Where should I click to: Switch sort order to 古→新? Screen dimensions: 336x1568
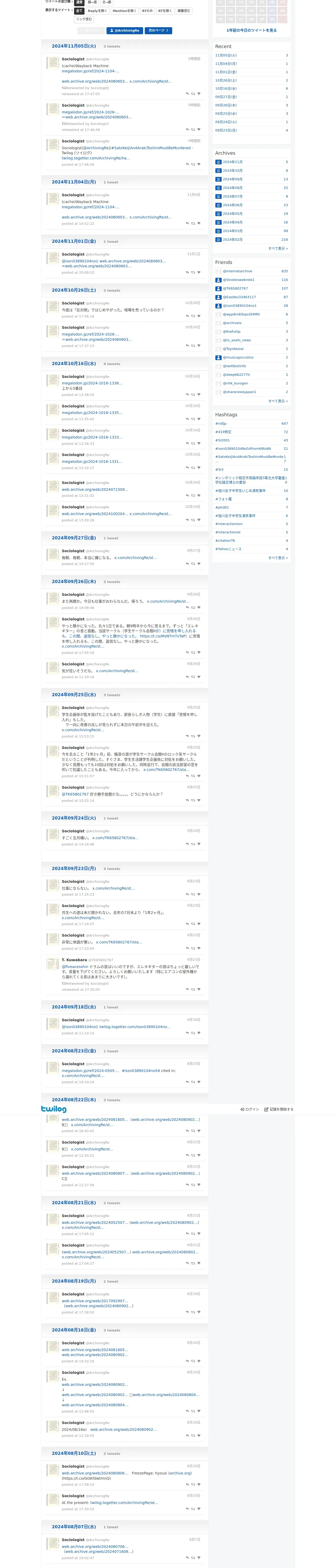click(107, 2)
